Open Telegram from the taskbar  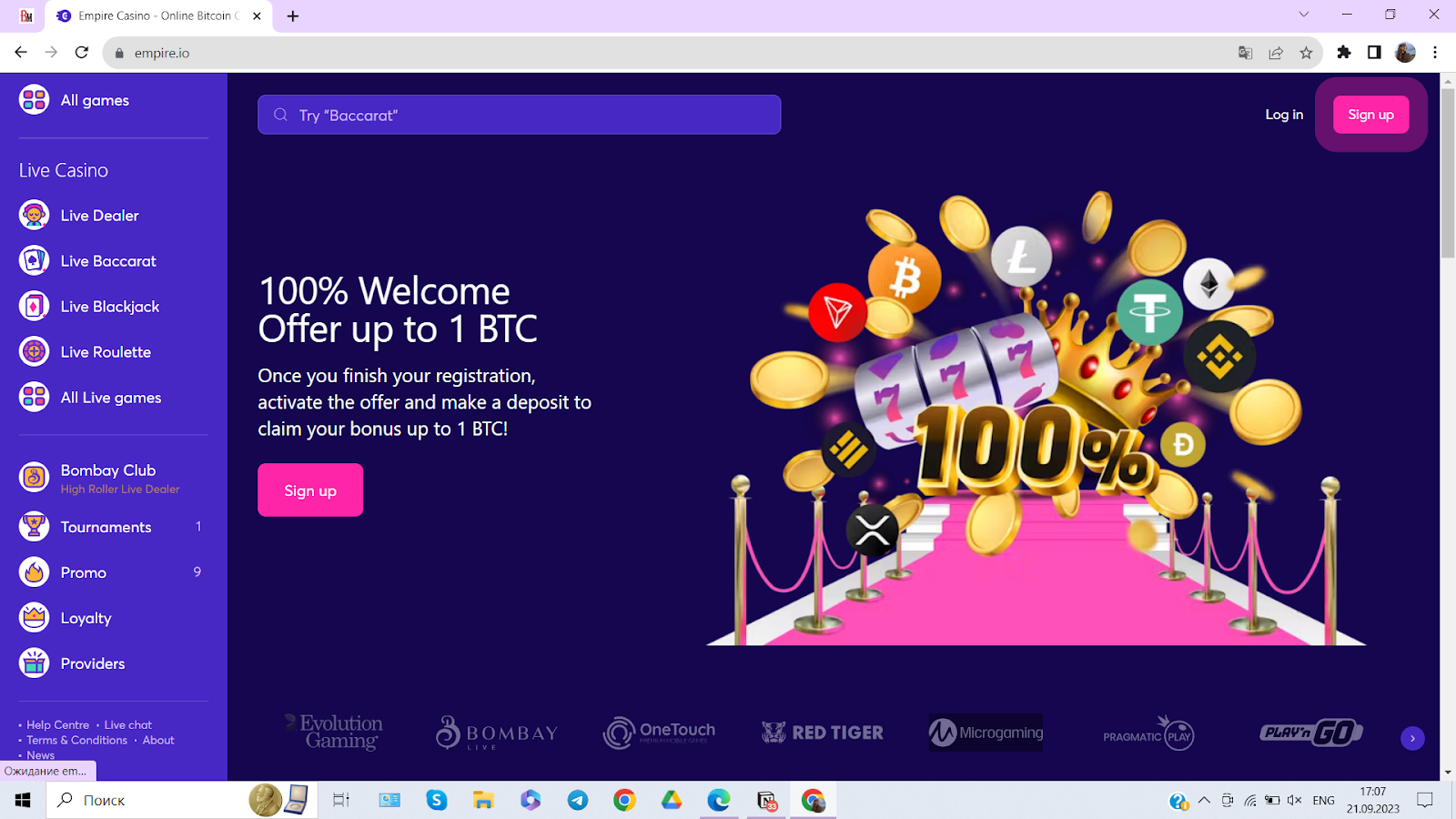point(578,801)
